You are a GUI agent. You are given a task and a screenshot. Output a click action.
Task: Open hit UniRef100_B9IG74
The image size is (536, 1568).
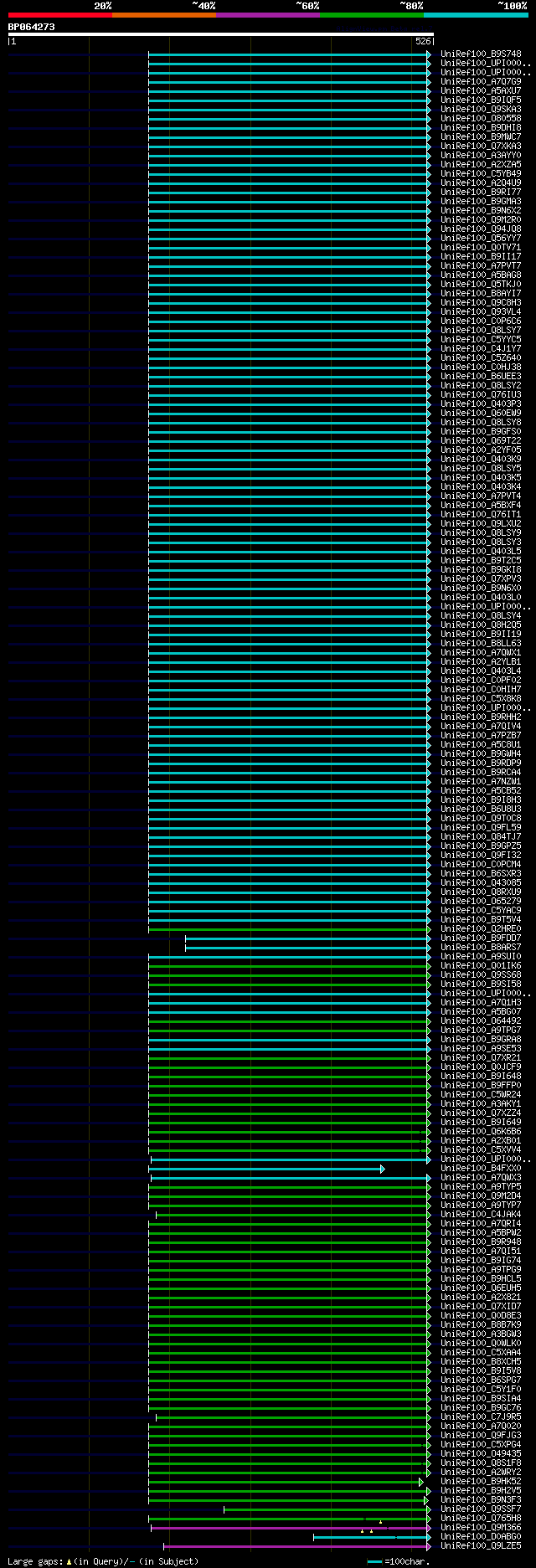pos(481,1261)
